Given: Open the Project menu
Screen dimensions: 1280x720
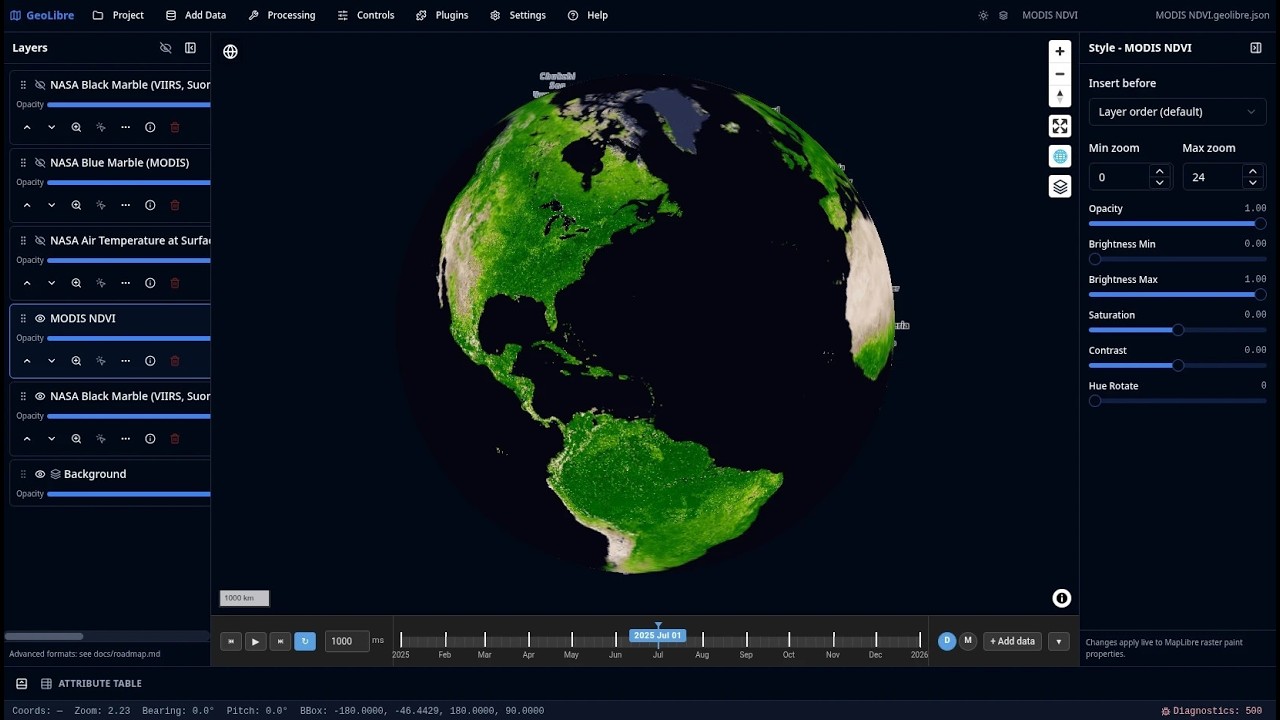Looking at the screenshot, I should 118,15.
